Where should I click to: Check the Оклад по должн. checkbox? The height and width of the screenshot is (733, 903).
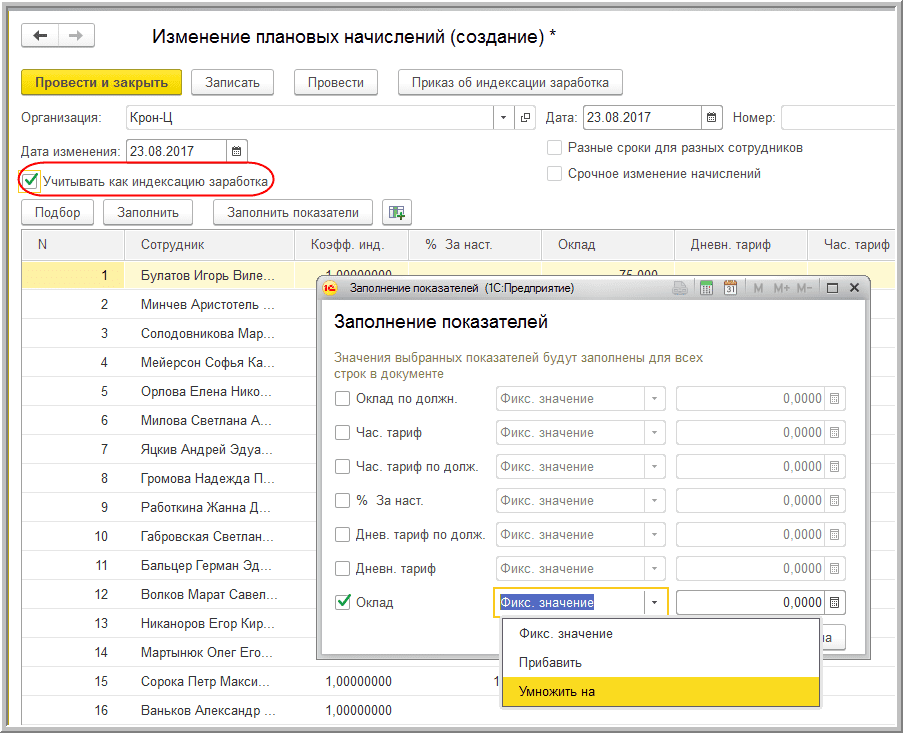[342, 398]
